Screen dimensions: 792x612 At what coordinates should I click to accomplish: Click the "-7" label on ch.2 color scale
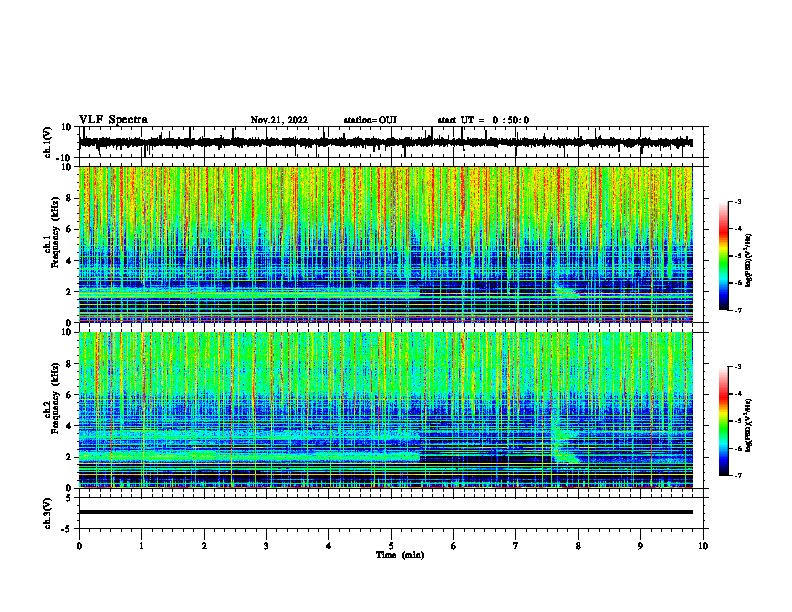[737, 475]
